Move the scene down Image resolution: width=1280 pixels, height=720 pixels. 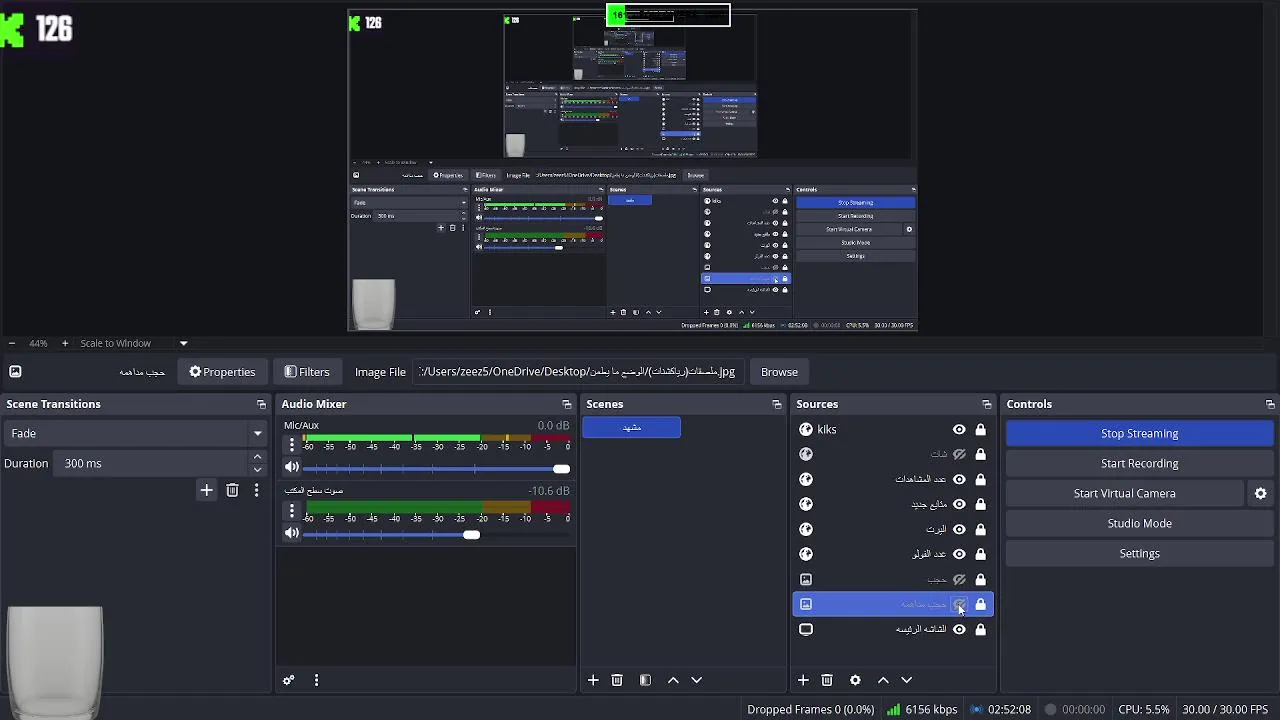tap(697, 680)
